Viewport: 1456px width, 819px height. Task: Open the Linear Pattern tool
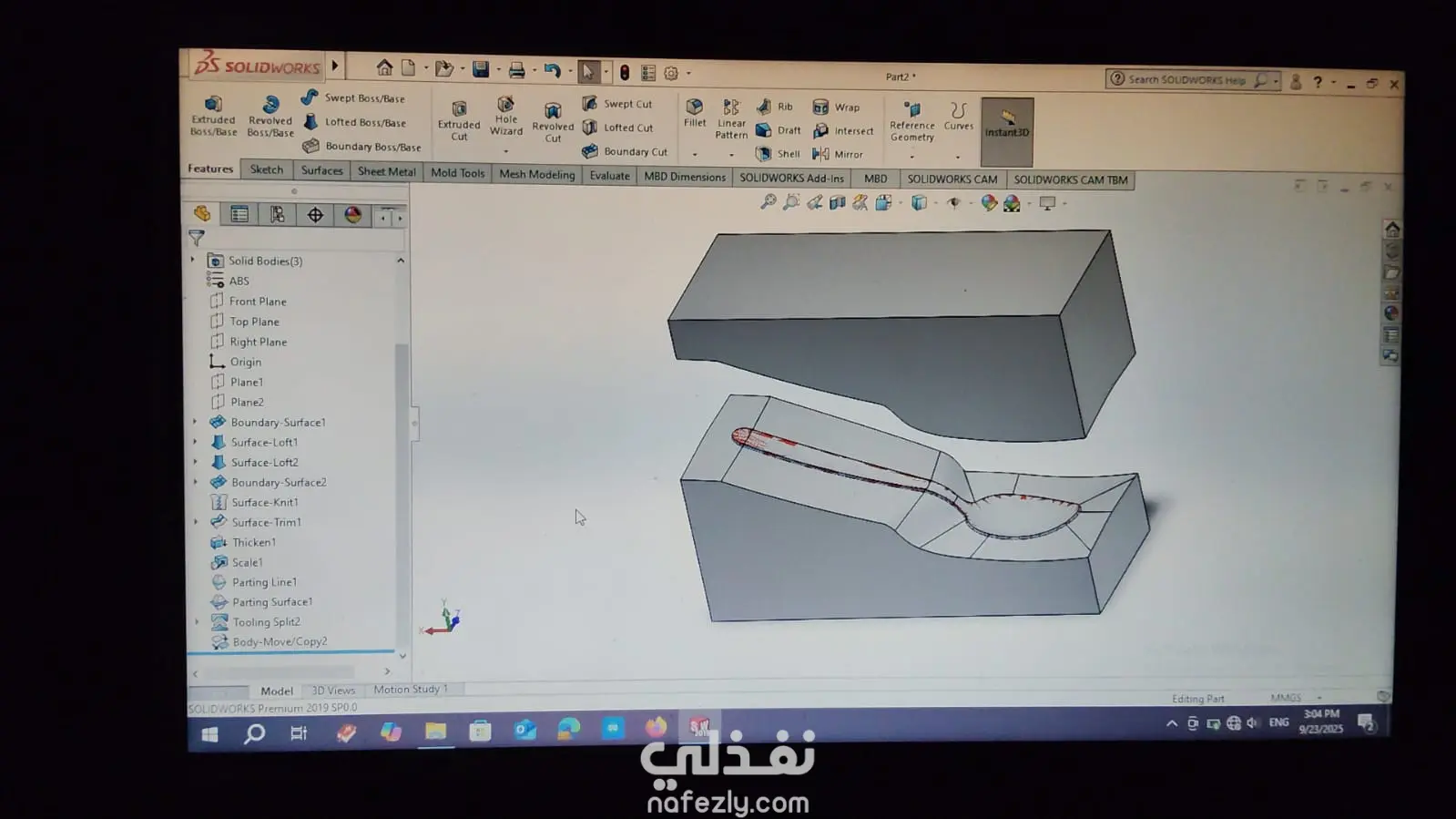[x=731, y=119]
